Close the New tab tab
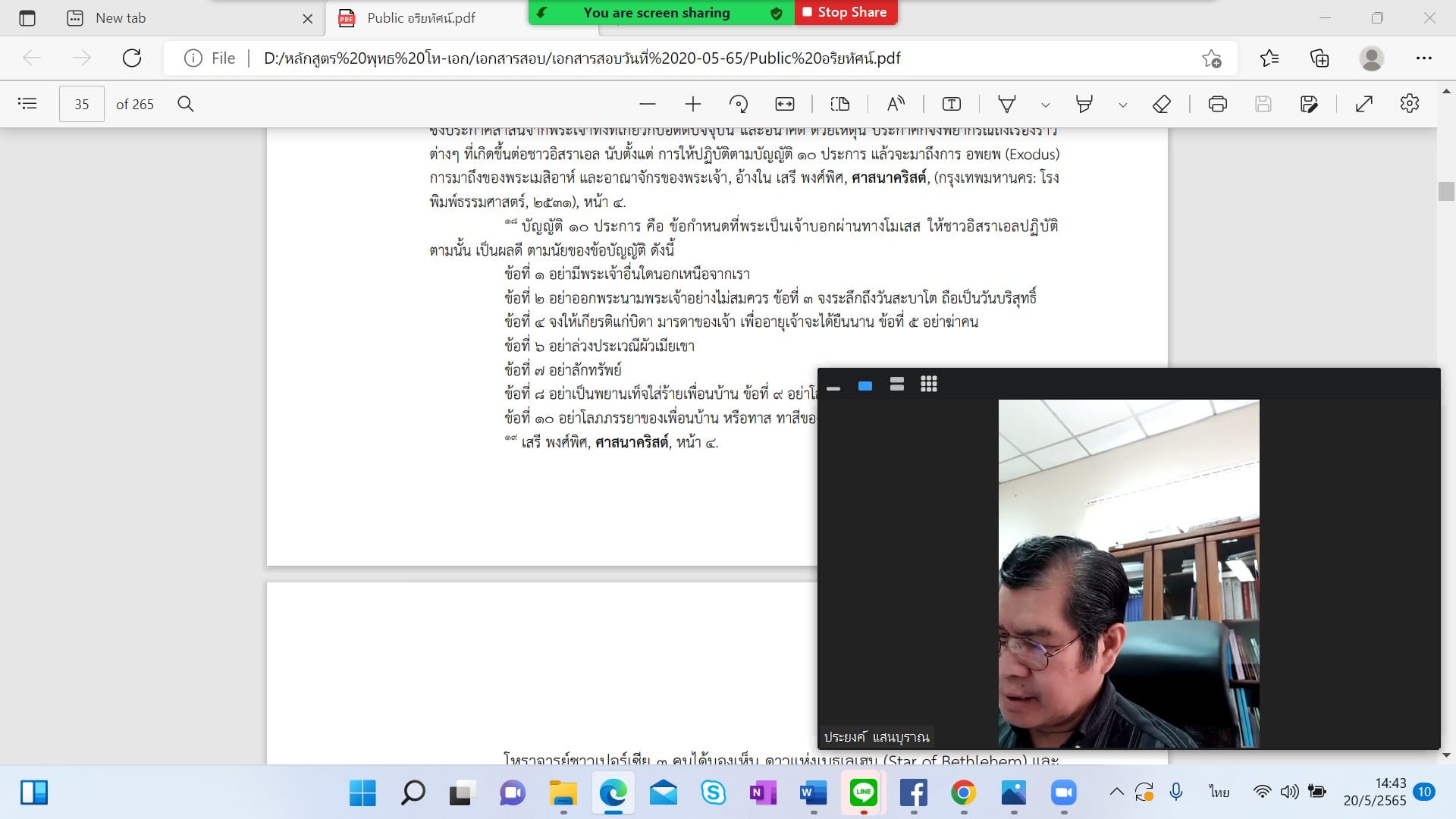Screen dimensions: 1456x819 [307, 19]
